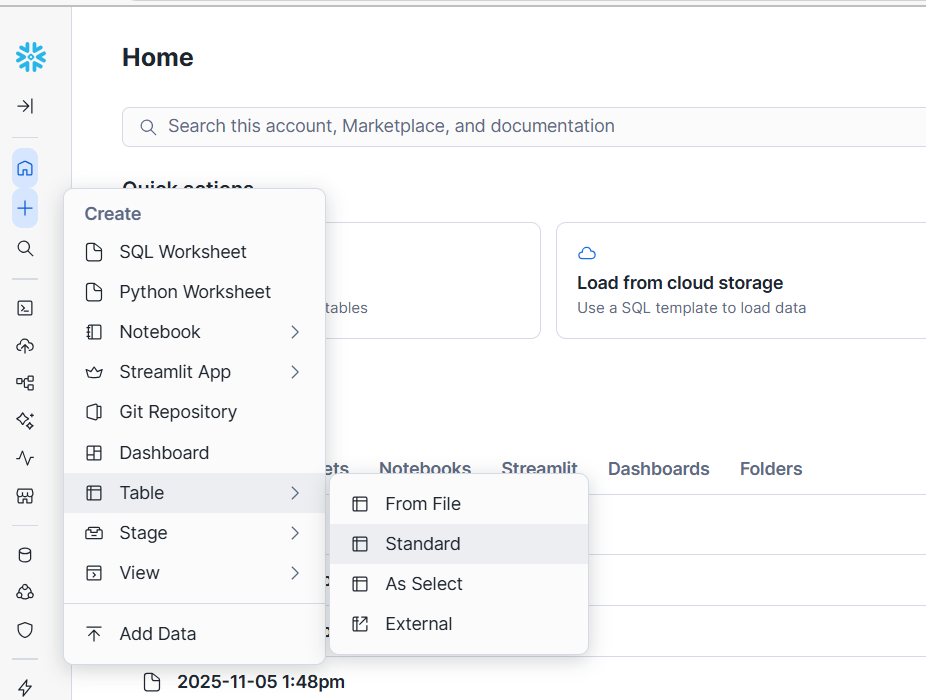Select the AI & ML sparkles icon
926x700 pixels.
coord(25,420)
